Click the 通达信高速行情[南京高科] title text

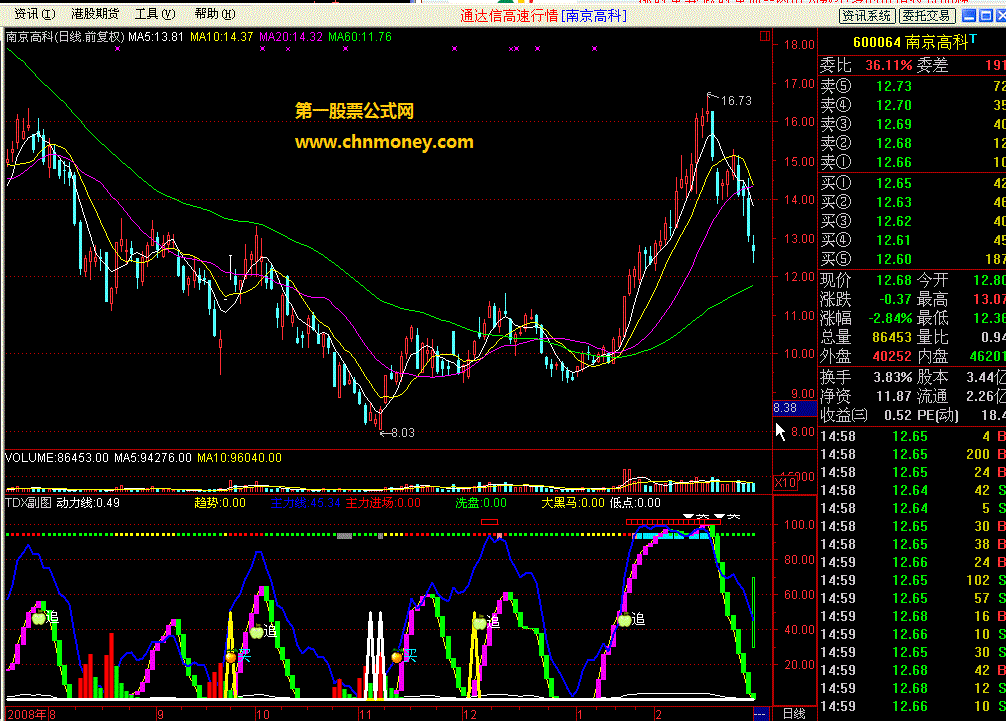click(x=543, y=16)
